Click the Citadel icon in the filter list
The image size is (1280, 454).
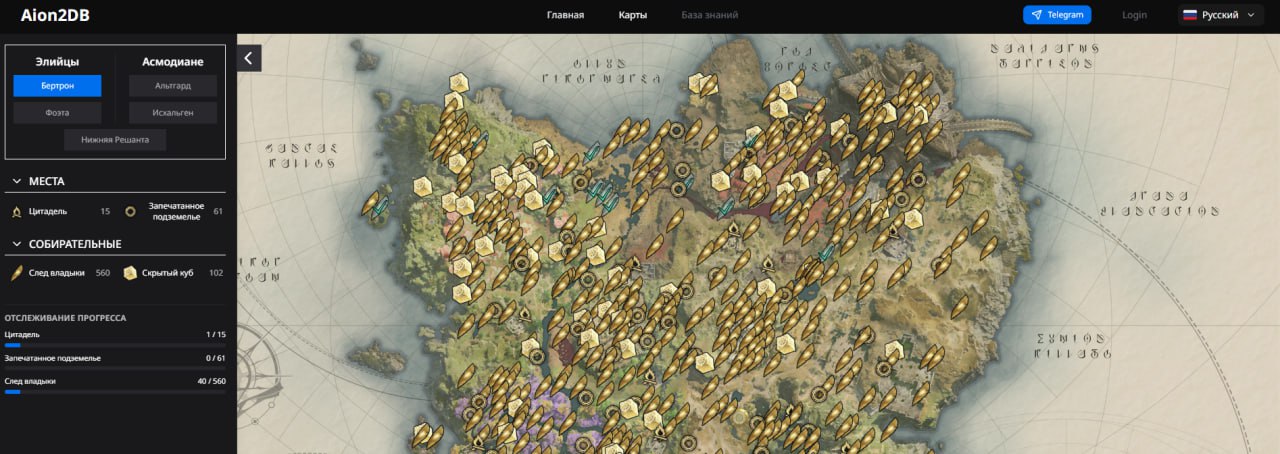point(16,211)
